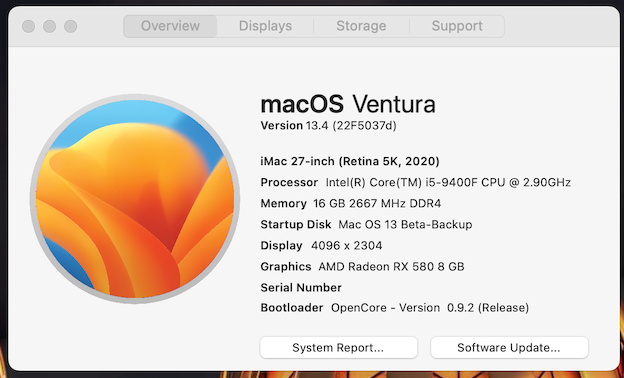624x378 pixels.
Task: Minimize the About This Mac window
Action: [49, 26]
